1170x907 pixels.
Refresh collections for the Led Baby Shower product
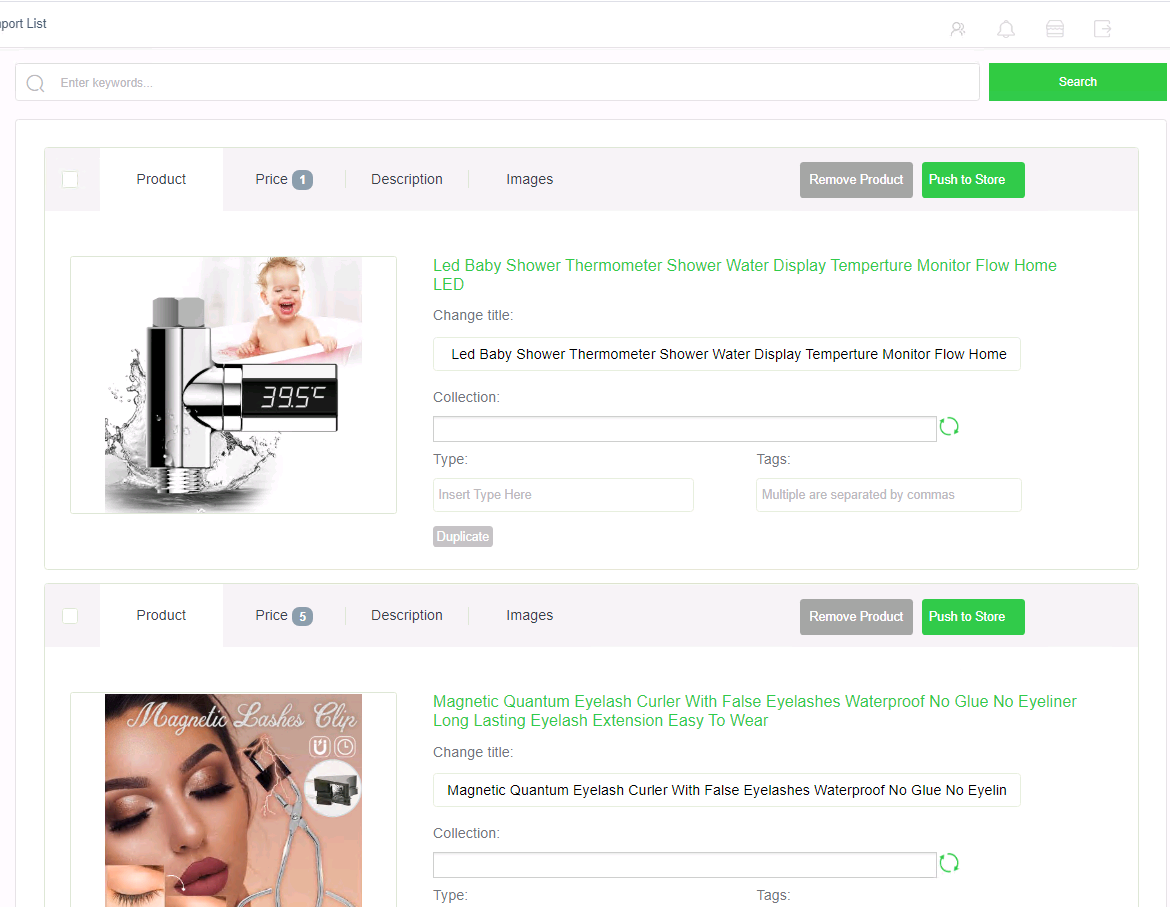(x=949, y=427)
